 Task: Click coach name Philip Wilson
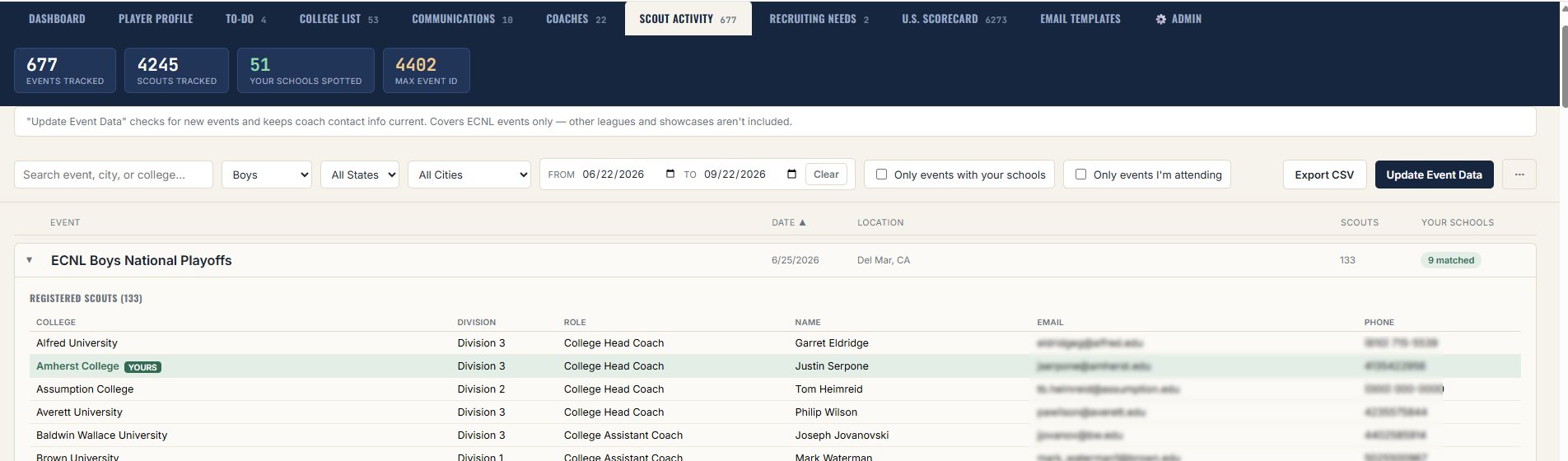(x=826, y=412)
